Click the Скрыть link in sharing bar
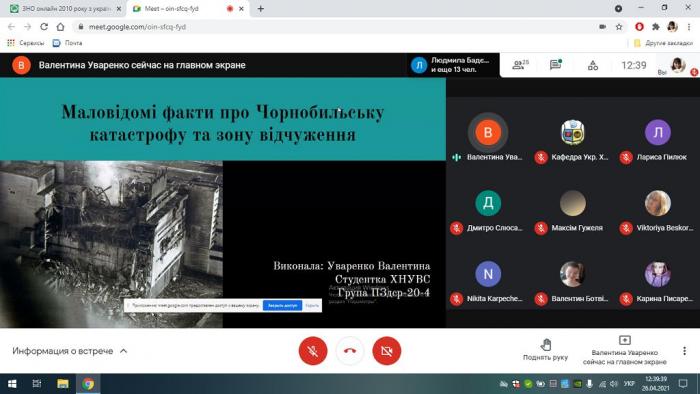Image resolution: width=700 pixels, height=394 pixels. pyautogui.click(x=312, y=305)
